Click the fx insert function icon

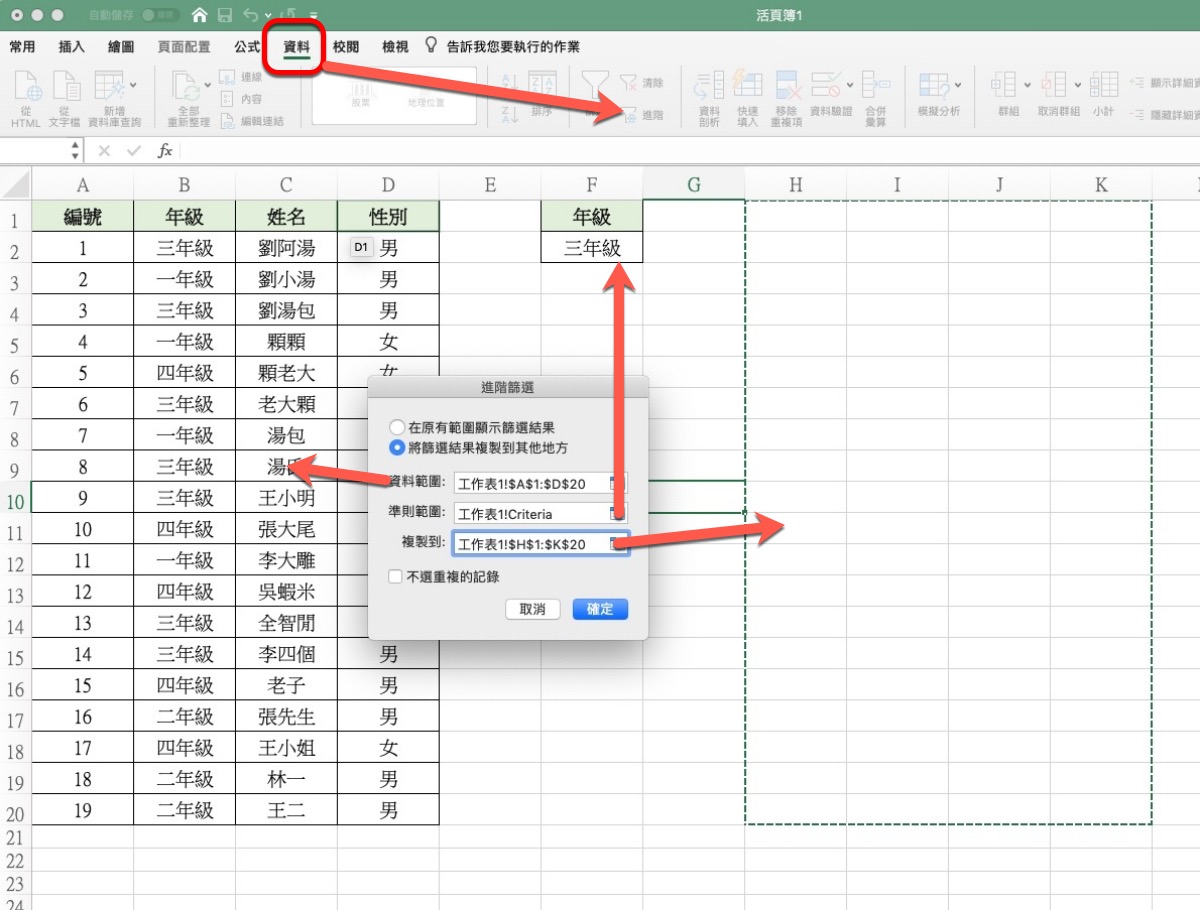(165, 151)
